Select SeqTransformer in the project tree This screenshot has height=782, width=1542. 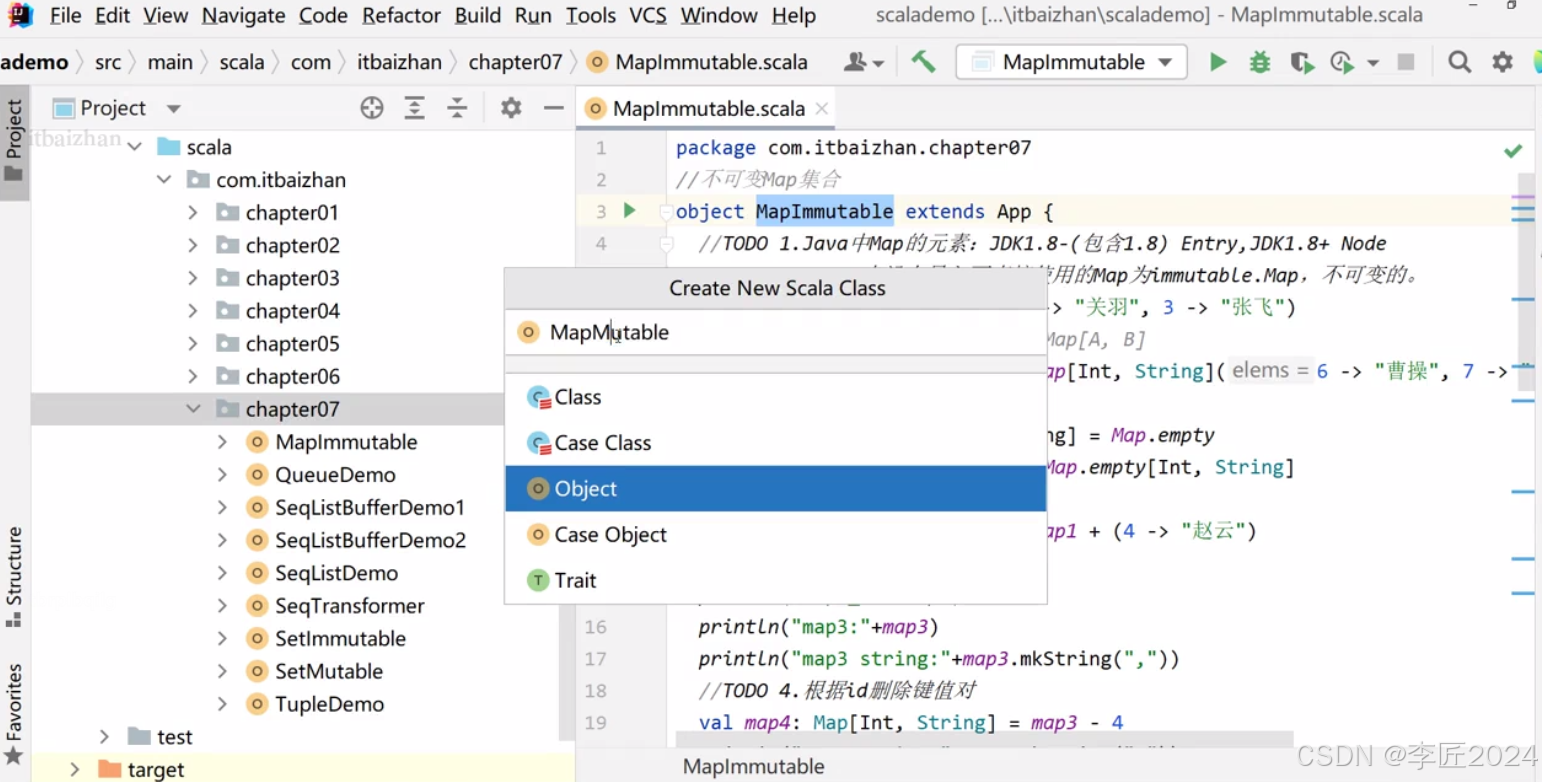[349, 606]
